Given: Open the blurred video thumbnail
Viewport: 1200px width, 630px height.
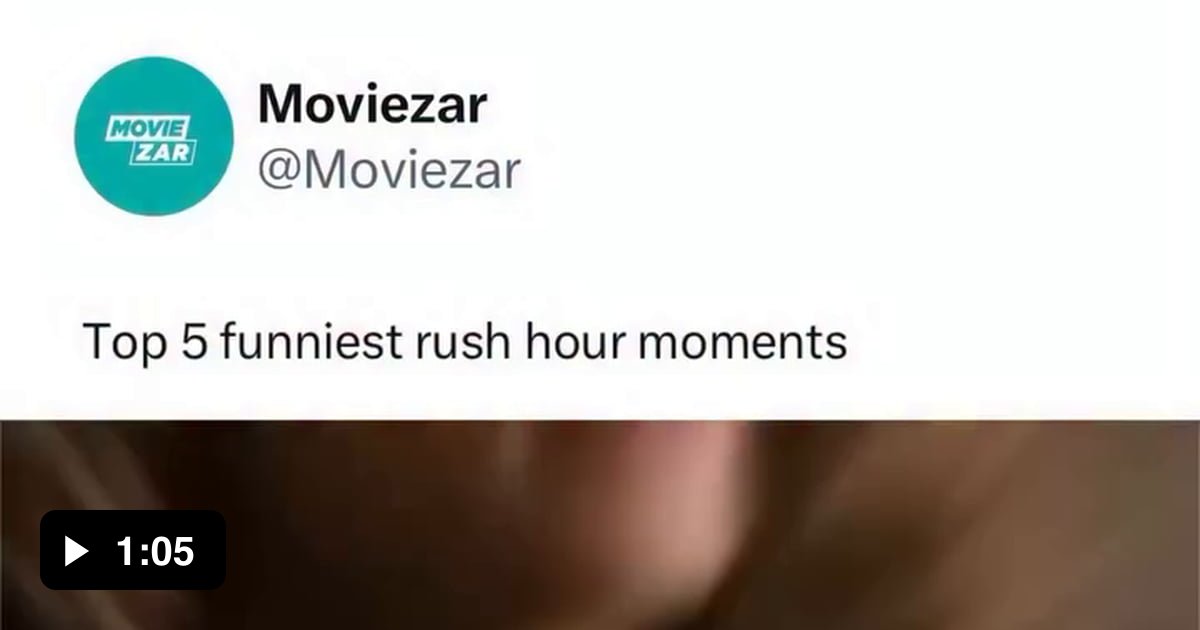Looking at the screenshot, I should click(x=600, y=525).
